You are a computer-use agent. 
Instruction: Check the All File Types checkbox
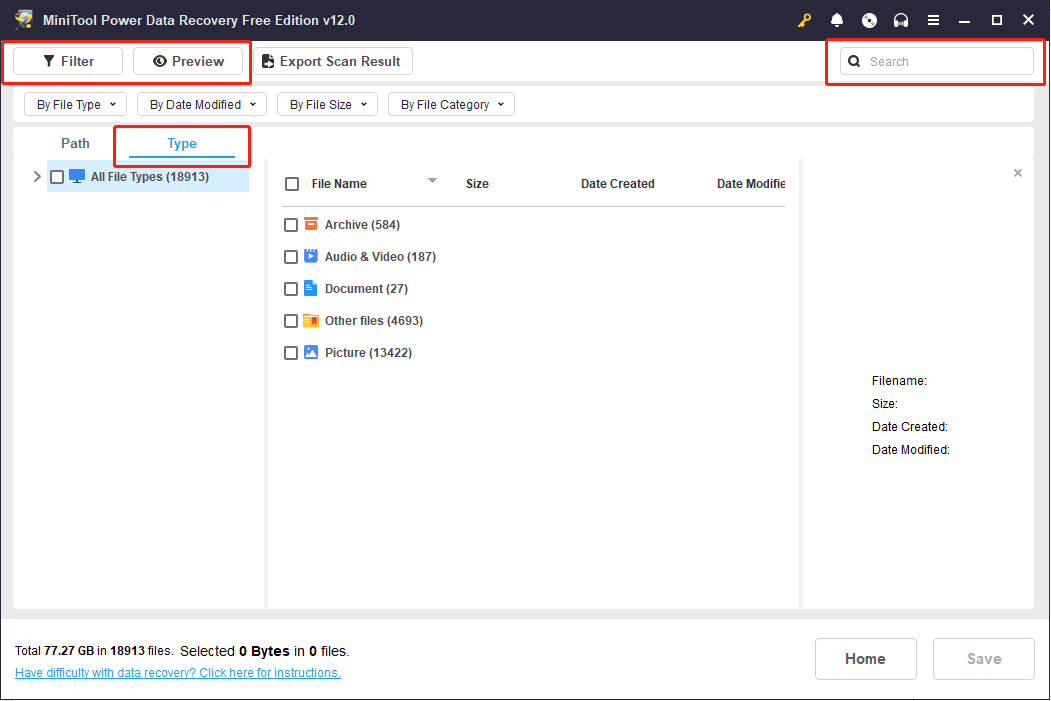[x=57, y=177]
